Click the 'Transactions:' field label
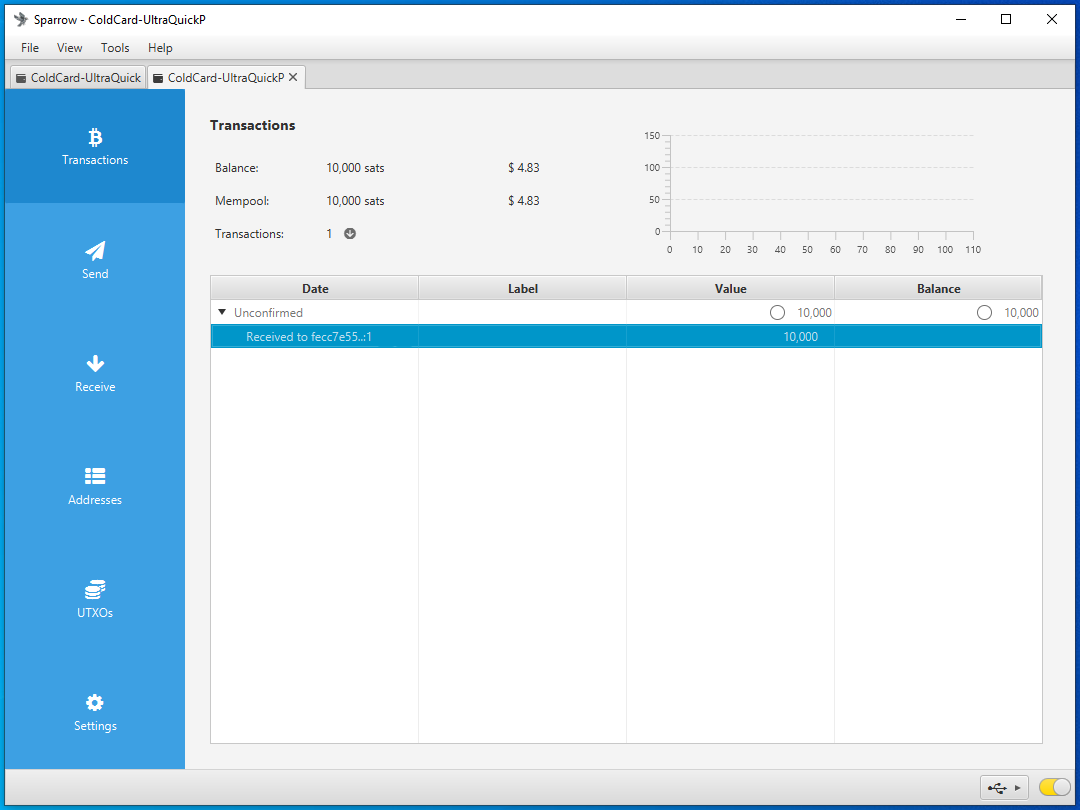Viewport: 1080px width, 810px height. tap(249, 233)
